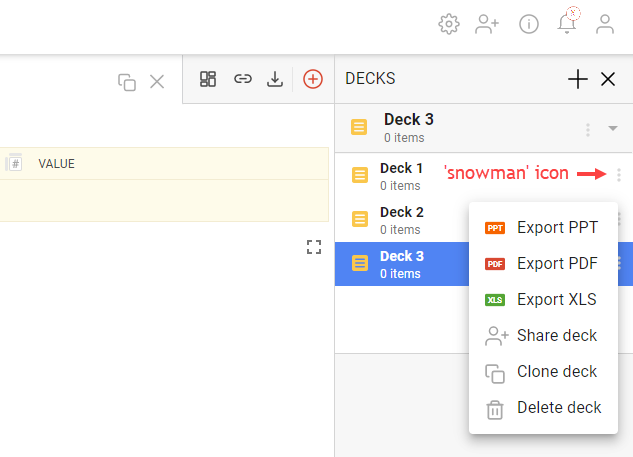Expand the Deck 3 header dropdown arrow
633x457 pixels.
tap(613, 129)
